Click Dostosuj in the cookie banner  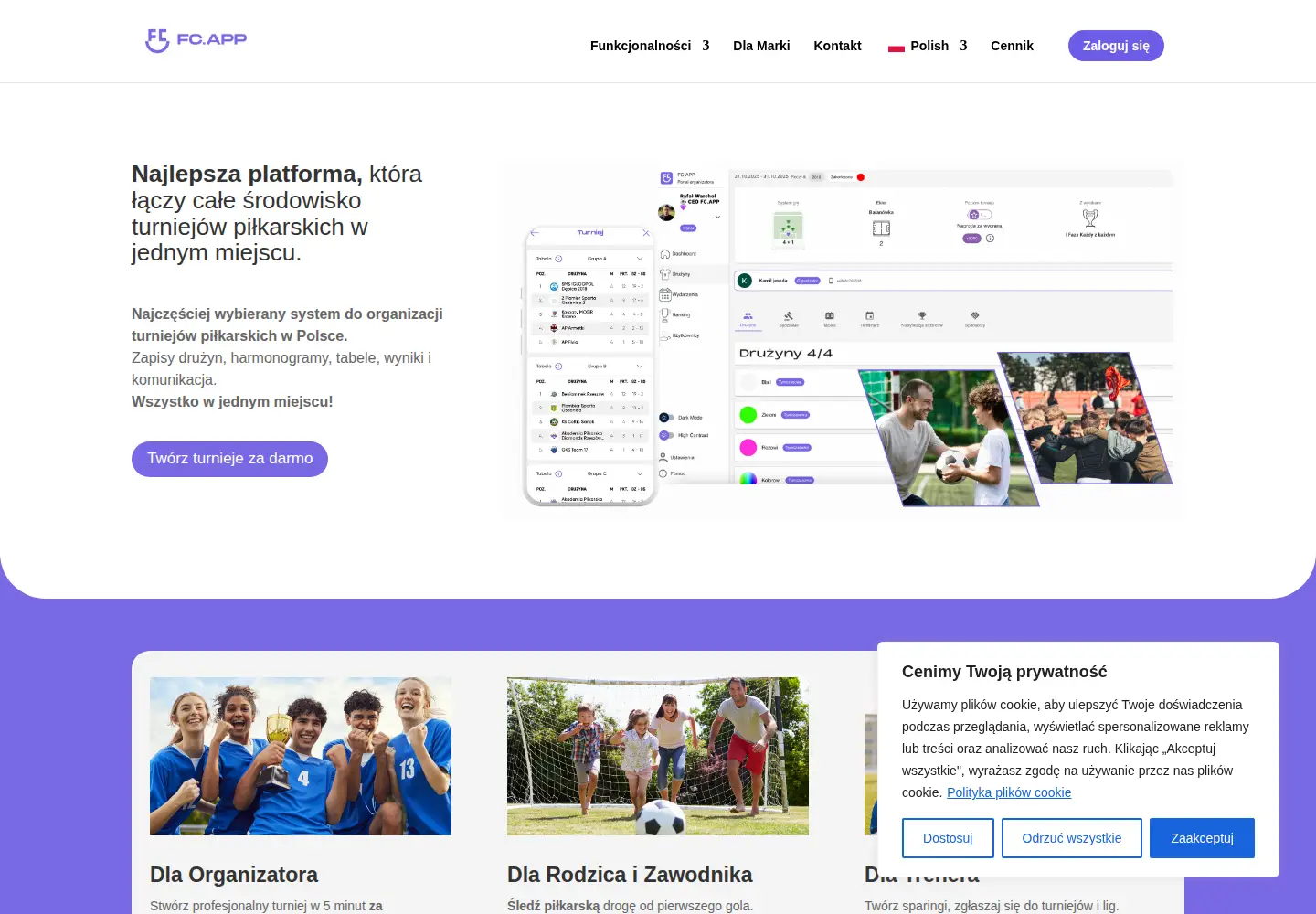click(948, 838)
